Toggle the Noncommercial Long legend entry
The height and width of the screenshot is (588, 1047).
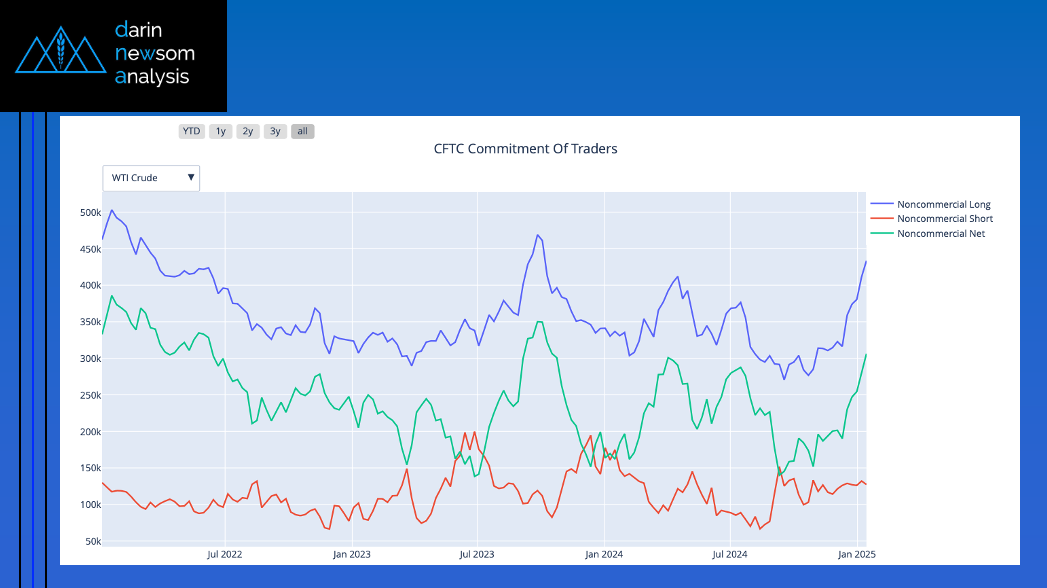pyautogui.click(x=943, y=204)
